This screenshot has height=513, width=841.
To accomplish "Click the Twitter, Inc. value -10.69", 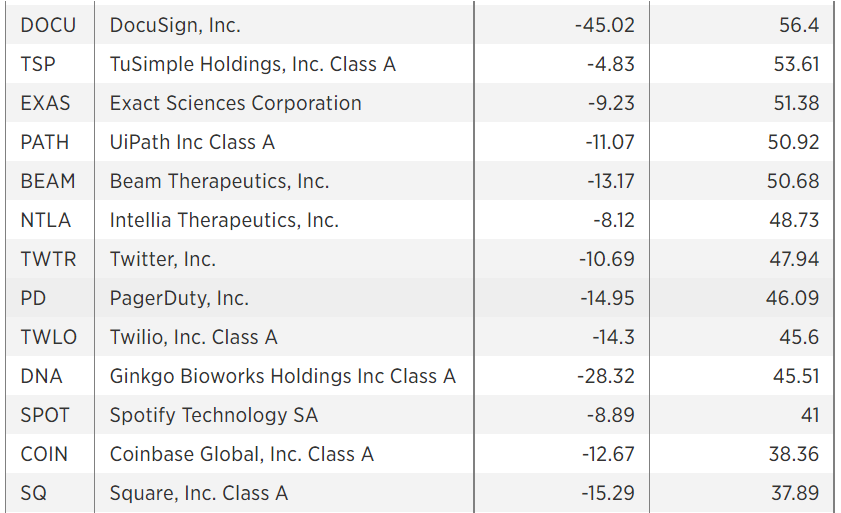I will (x=607, y=259).
